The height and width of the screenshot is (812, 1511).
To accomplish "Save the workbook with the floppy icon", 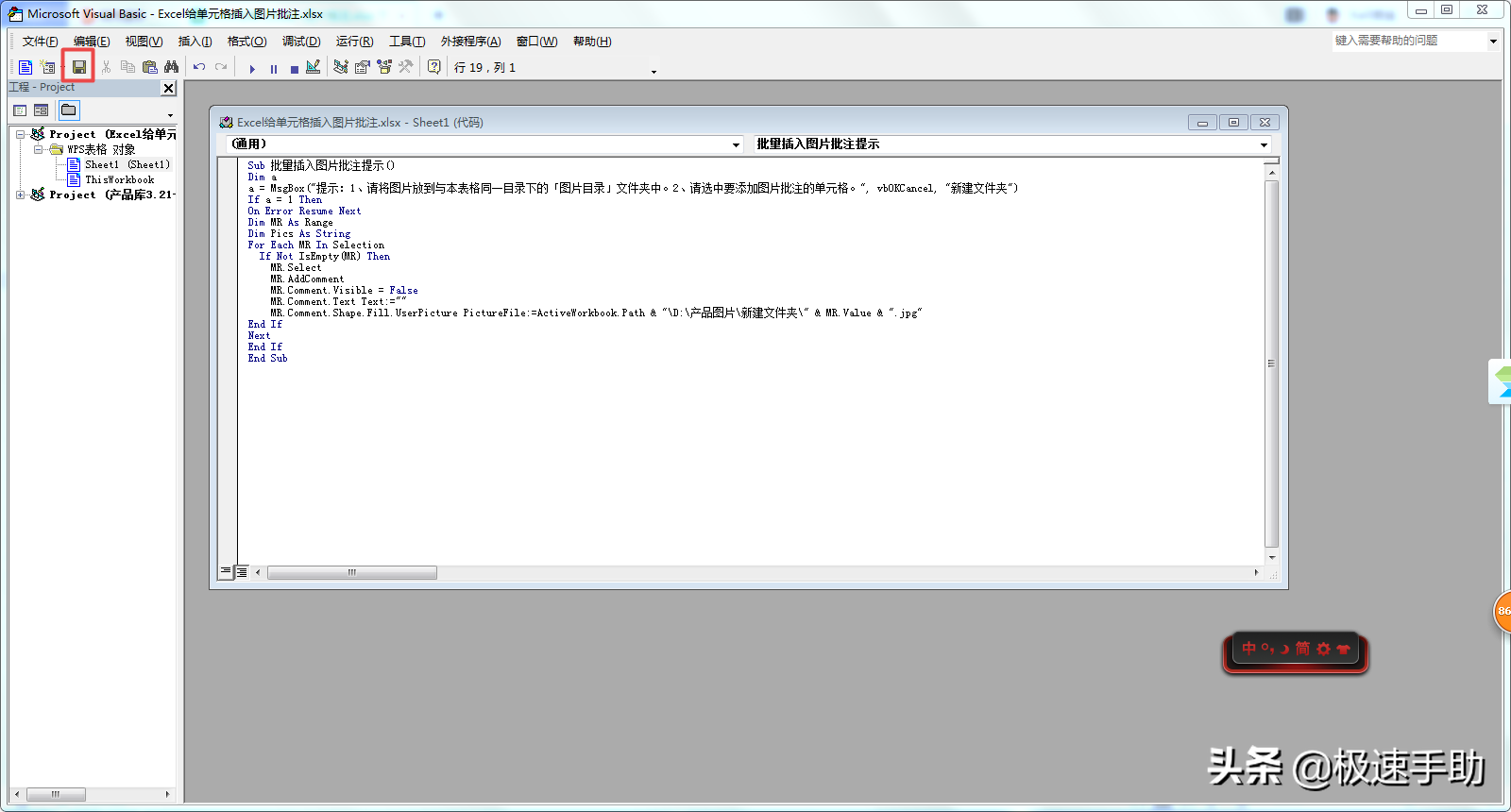I will 79,67.
